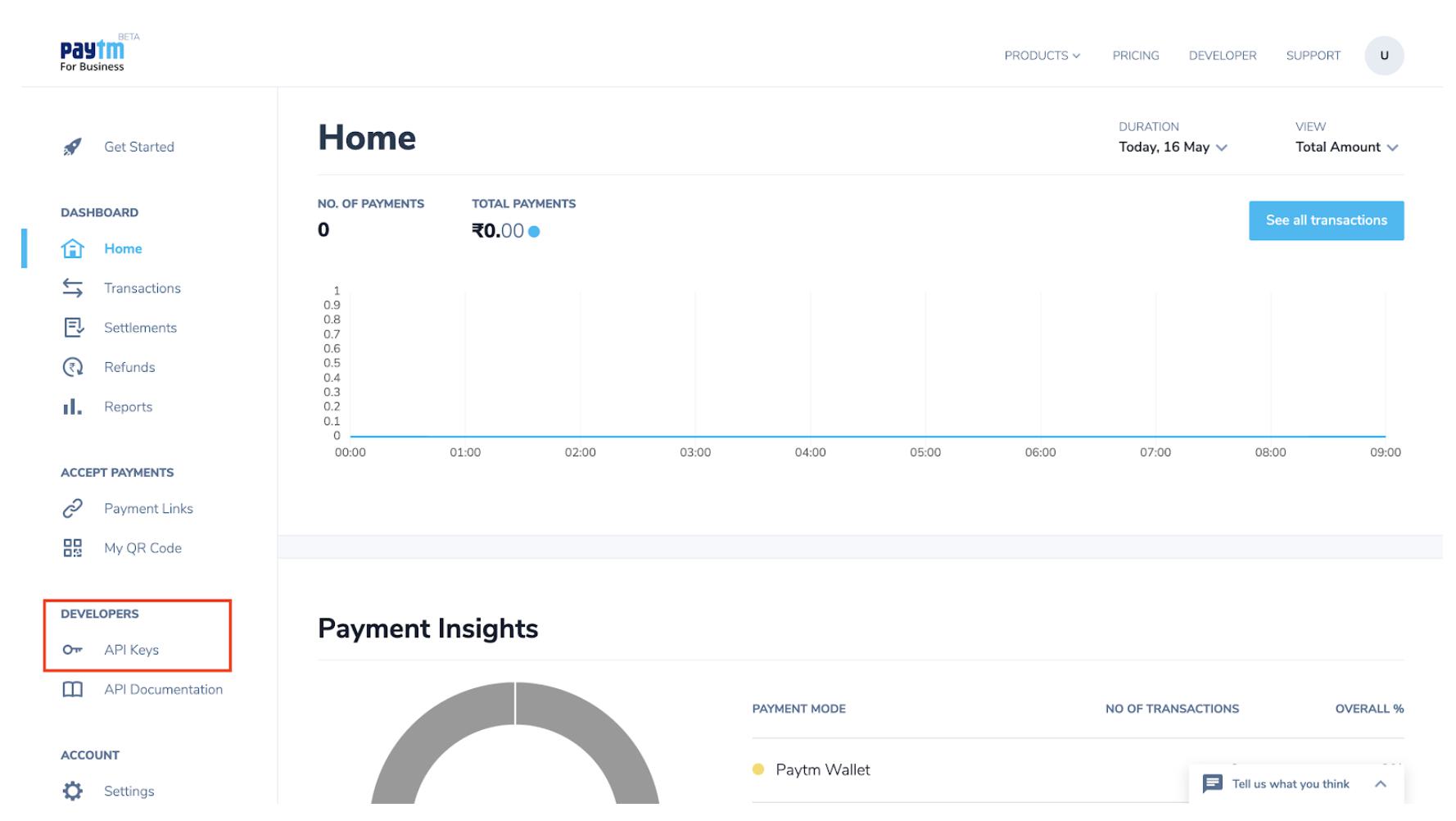Click the Paytm For Business logo
The image size is (1456, 821).
pyautogui.click(x=99, y=54)
